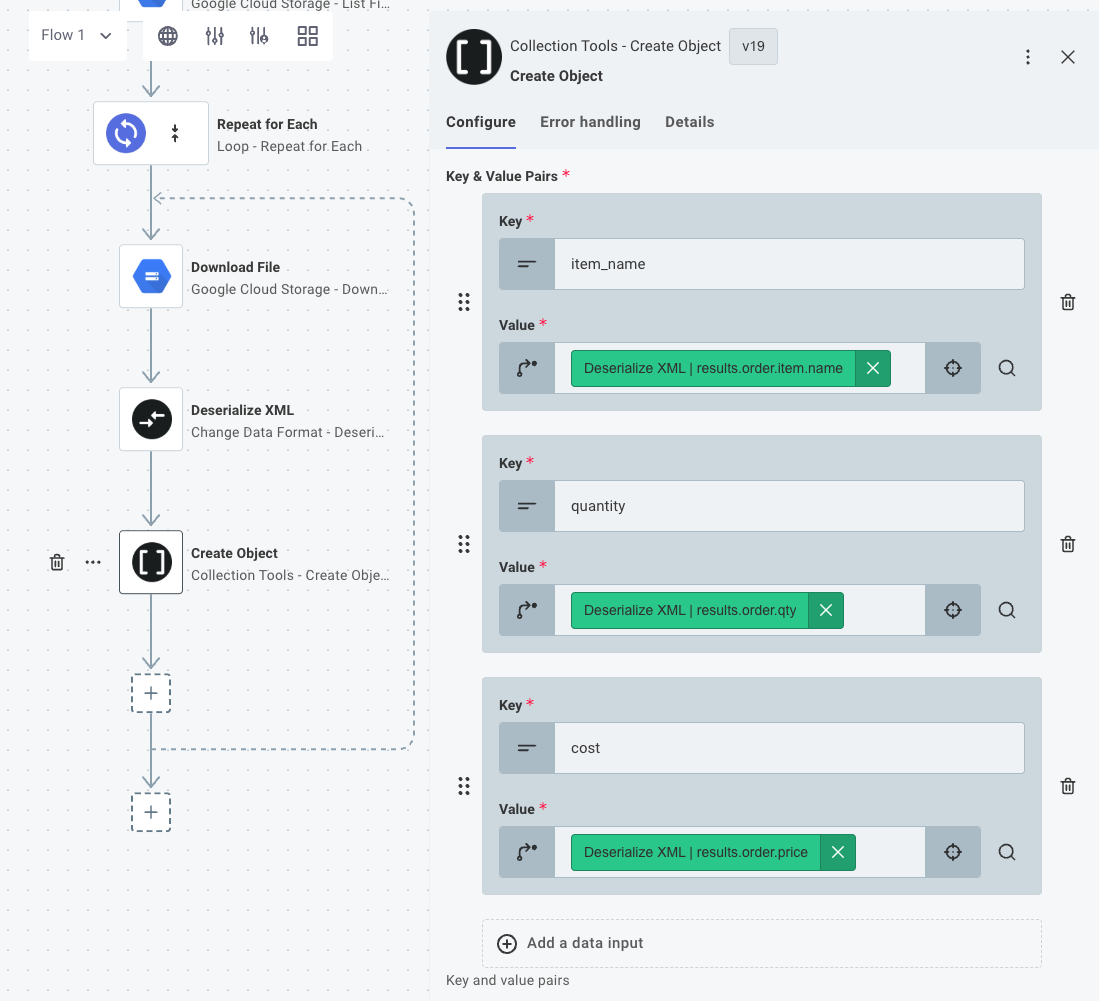Open the three-dot menu in the panel header
1099x1001 pixels.
(x=1028, y=57)
